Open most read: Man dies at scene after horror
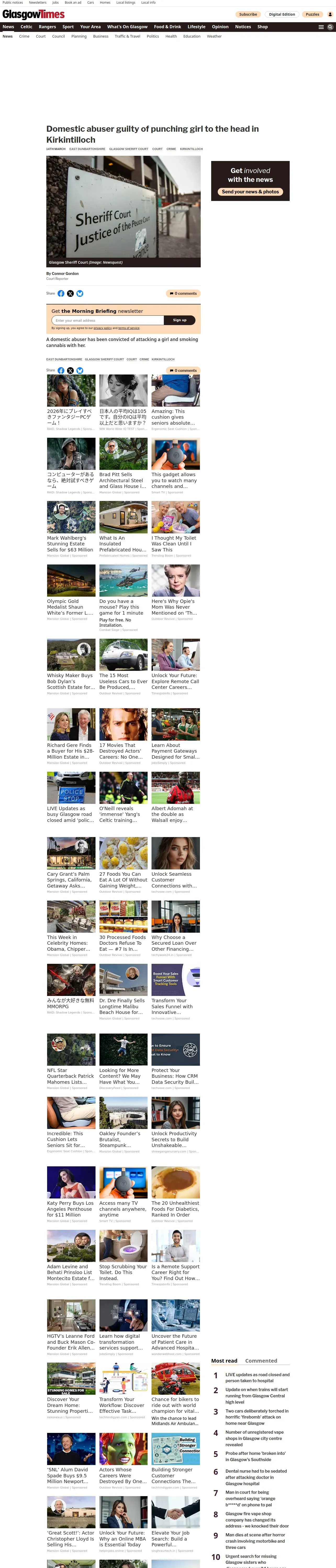Image resolution: width=336 pixels, height=1568 pixels. click(x=255, y=1541)
